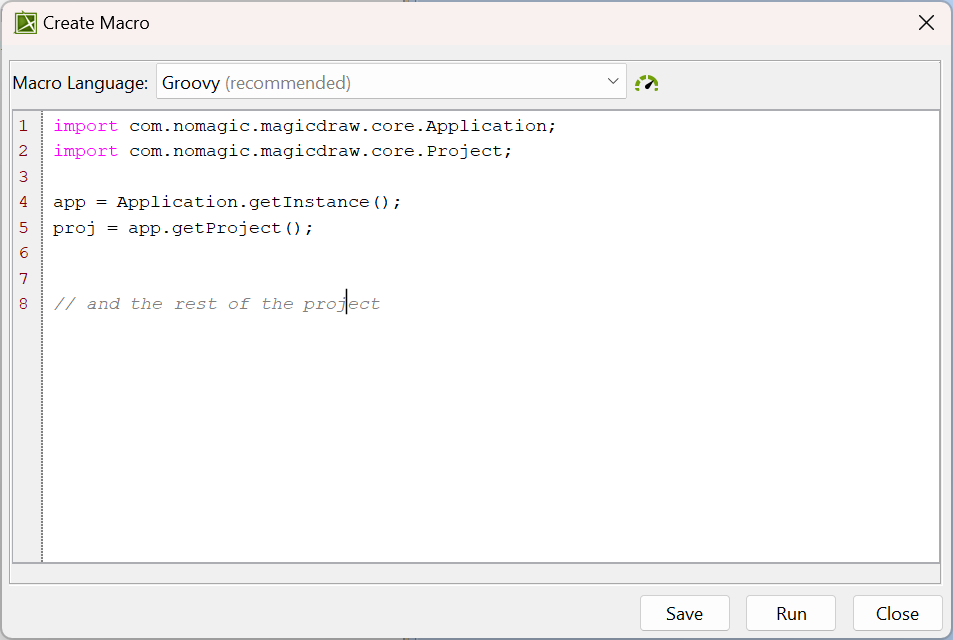This screenshot has height=640, width=953.
Task: Close the Create Macro dialog with the X
Action: [x=926, y=22]
